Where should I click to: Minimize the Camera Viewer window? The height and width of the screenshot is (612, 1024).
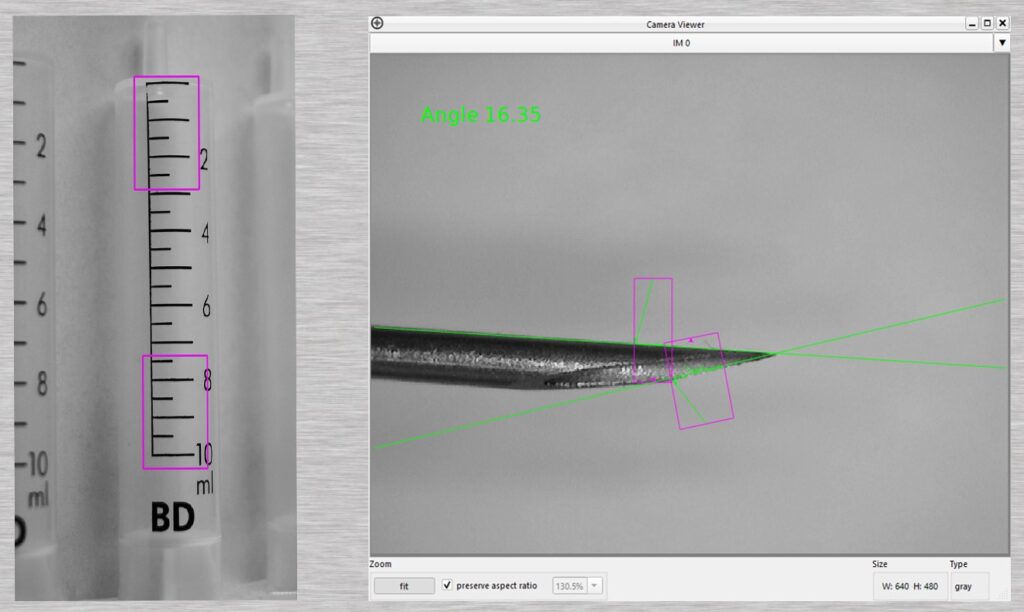click(x=971, y=23)
